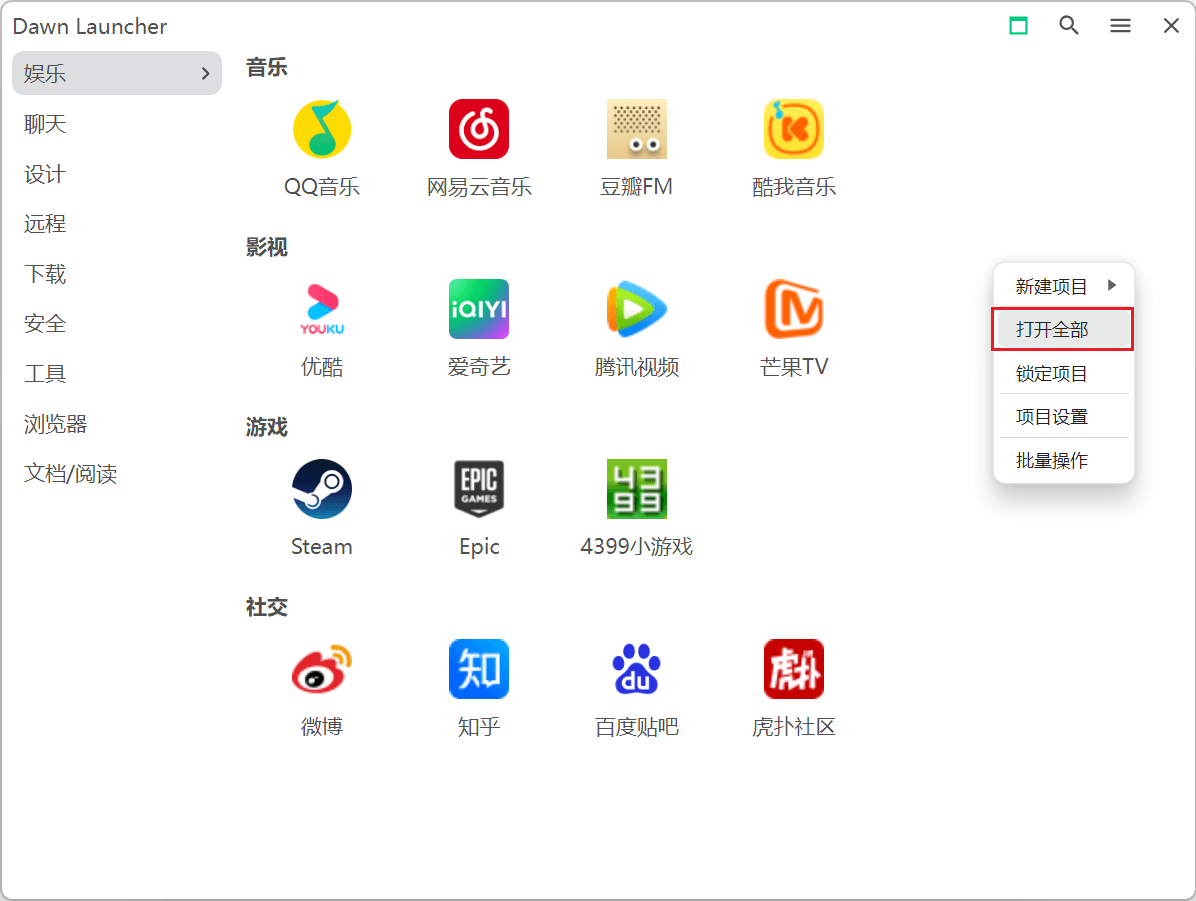Click the 影视 section heading
This screenshot has height=901, width=1196.
pyautogui.click(x=267, y=247)
